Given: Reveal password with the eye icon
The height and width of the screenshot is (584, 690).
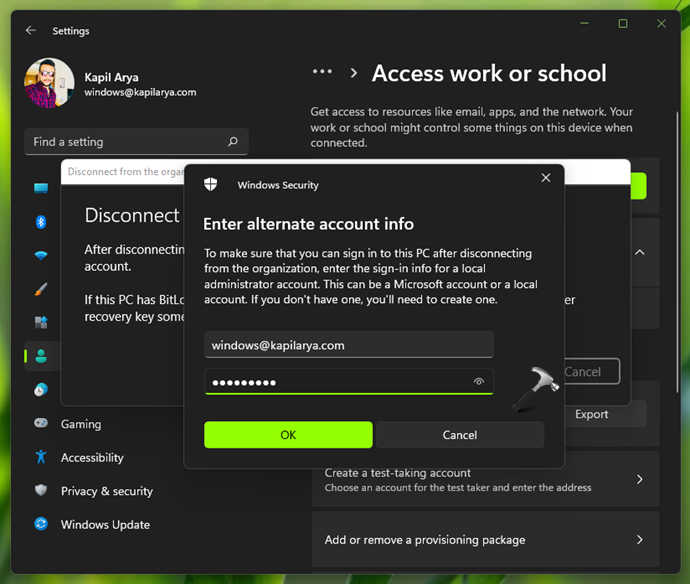Looking at the screenshot, I should [479, 382].
